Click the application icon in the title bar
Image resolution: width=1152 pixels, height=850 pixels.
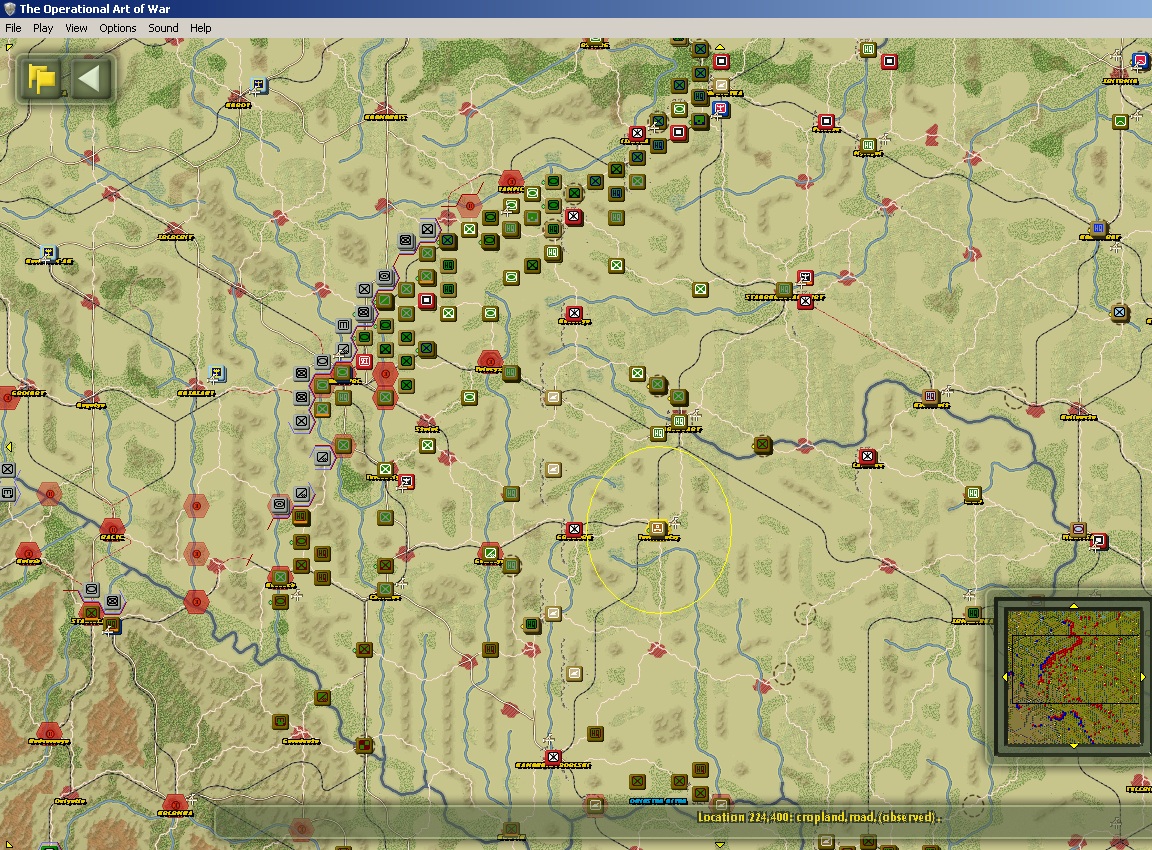(x=10, y=9)
